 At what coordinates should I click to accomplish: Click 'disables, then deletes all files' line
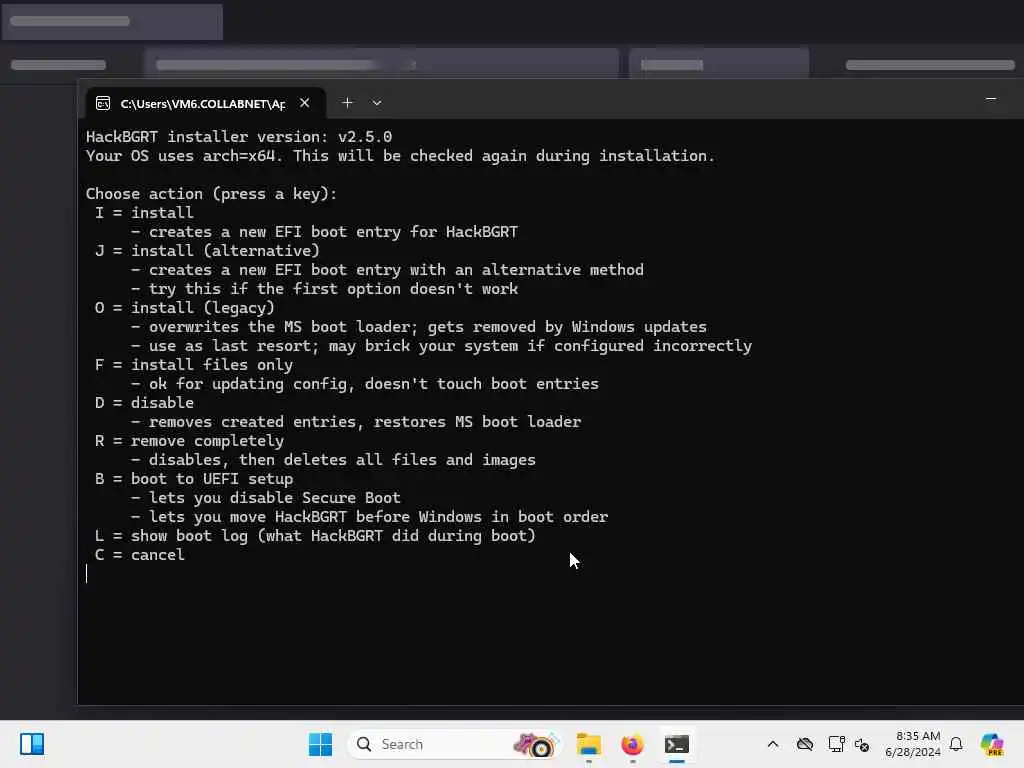(x=333, y=460)
